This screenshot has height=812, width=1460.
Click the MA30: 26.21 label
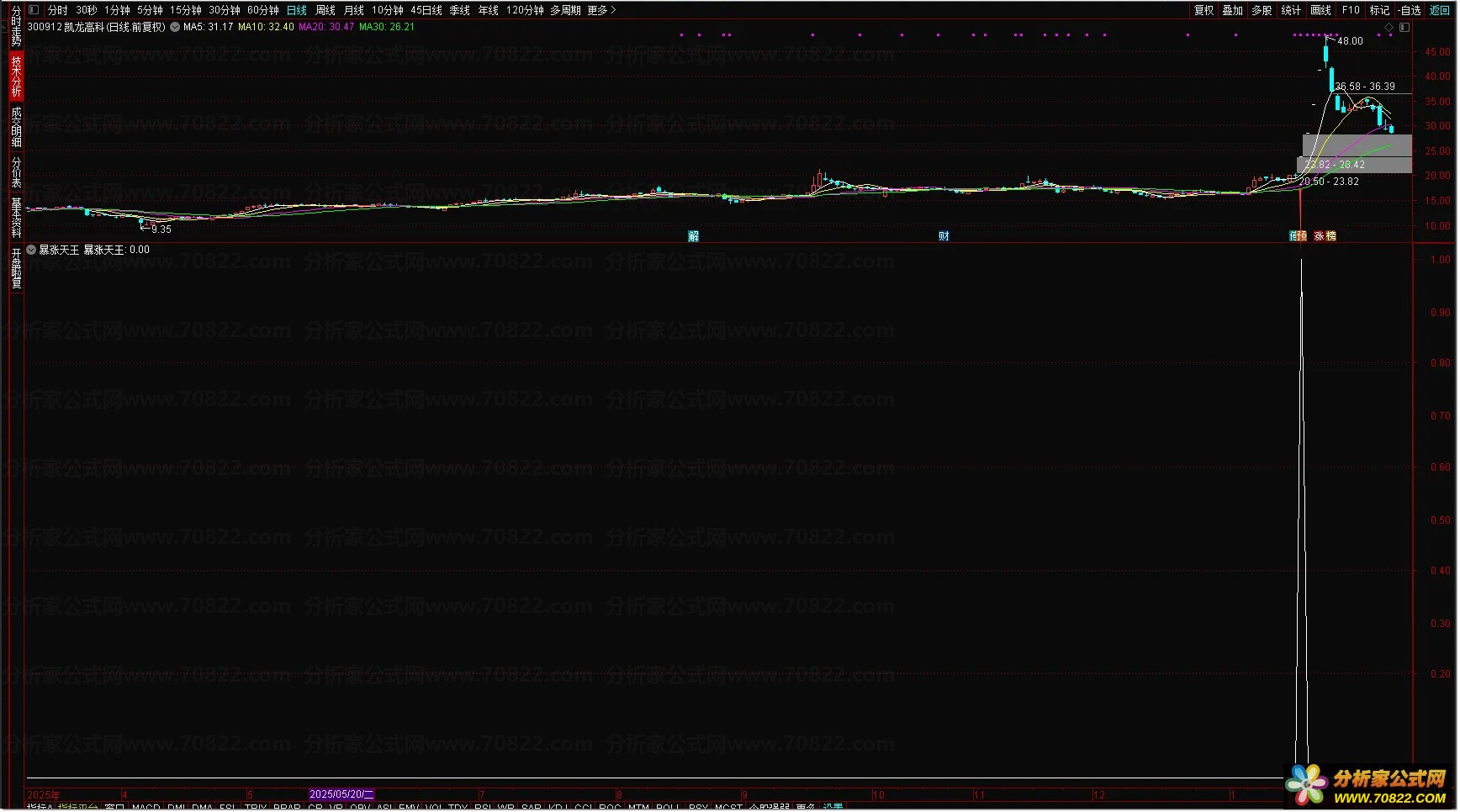pyautogui.click(x=387, y=27)
